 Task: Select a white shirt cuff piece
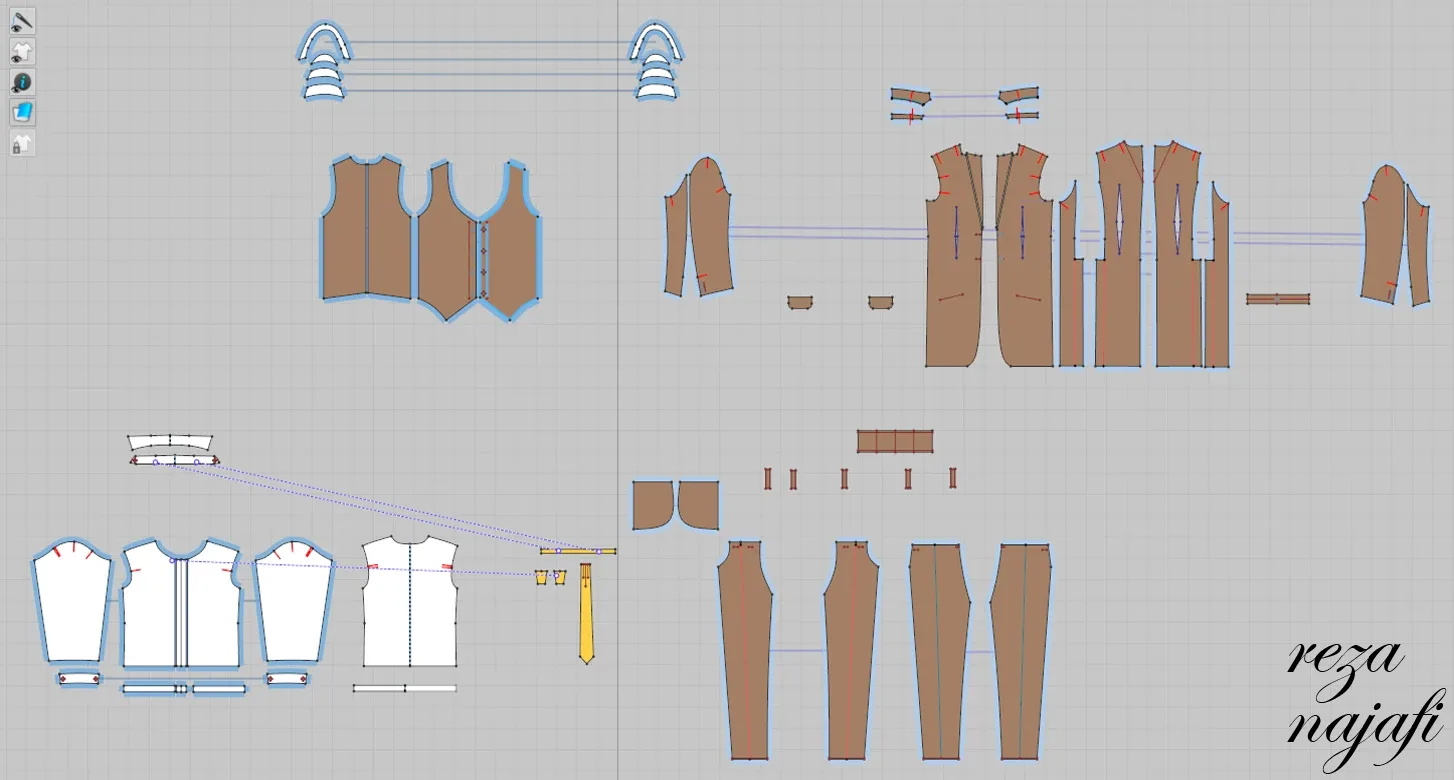click(x=80, y=677)
